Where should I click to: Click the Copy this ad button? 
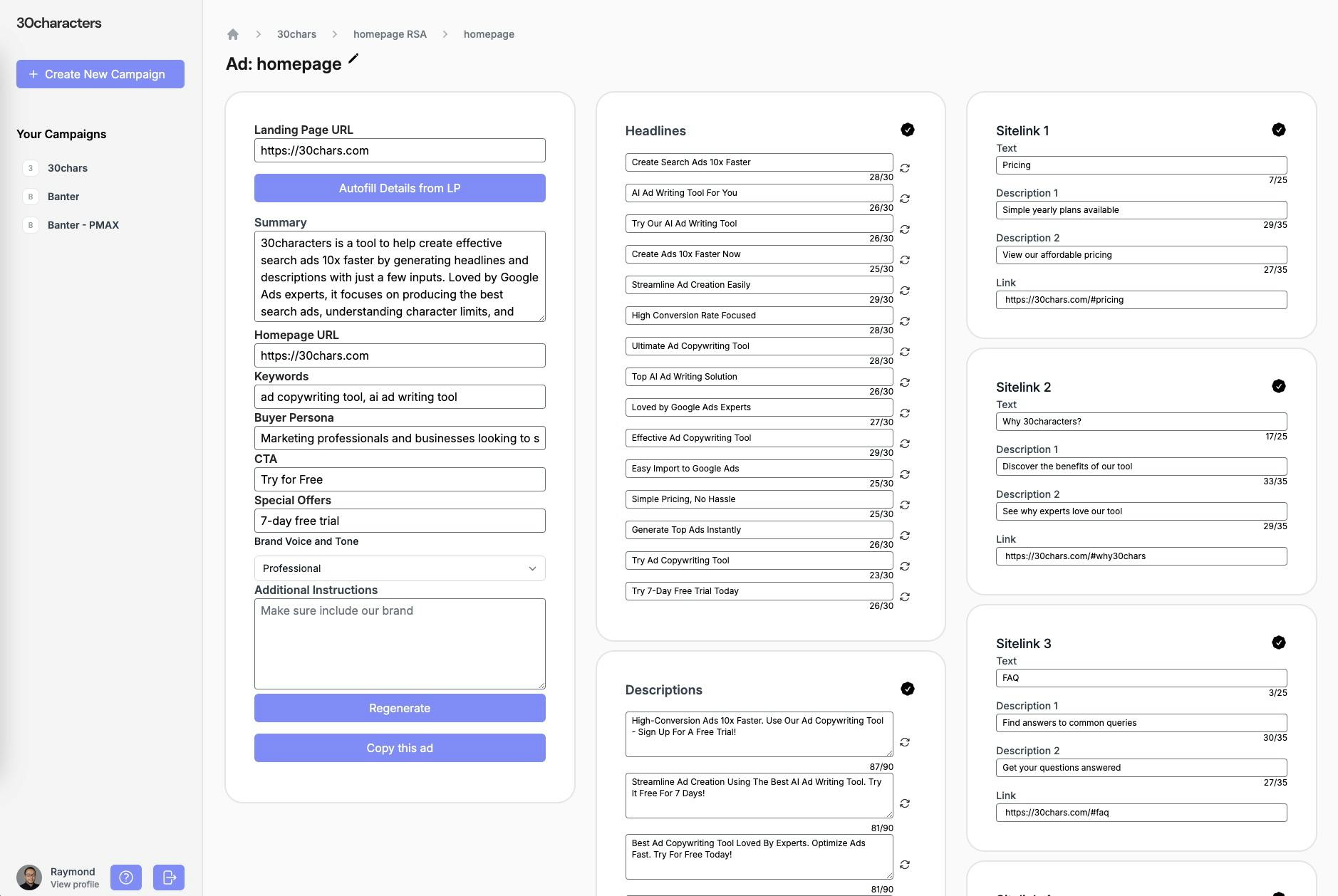tap(400, 748)
